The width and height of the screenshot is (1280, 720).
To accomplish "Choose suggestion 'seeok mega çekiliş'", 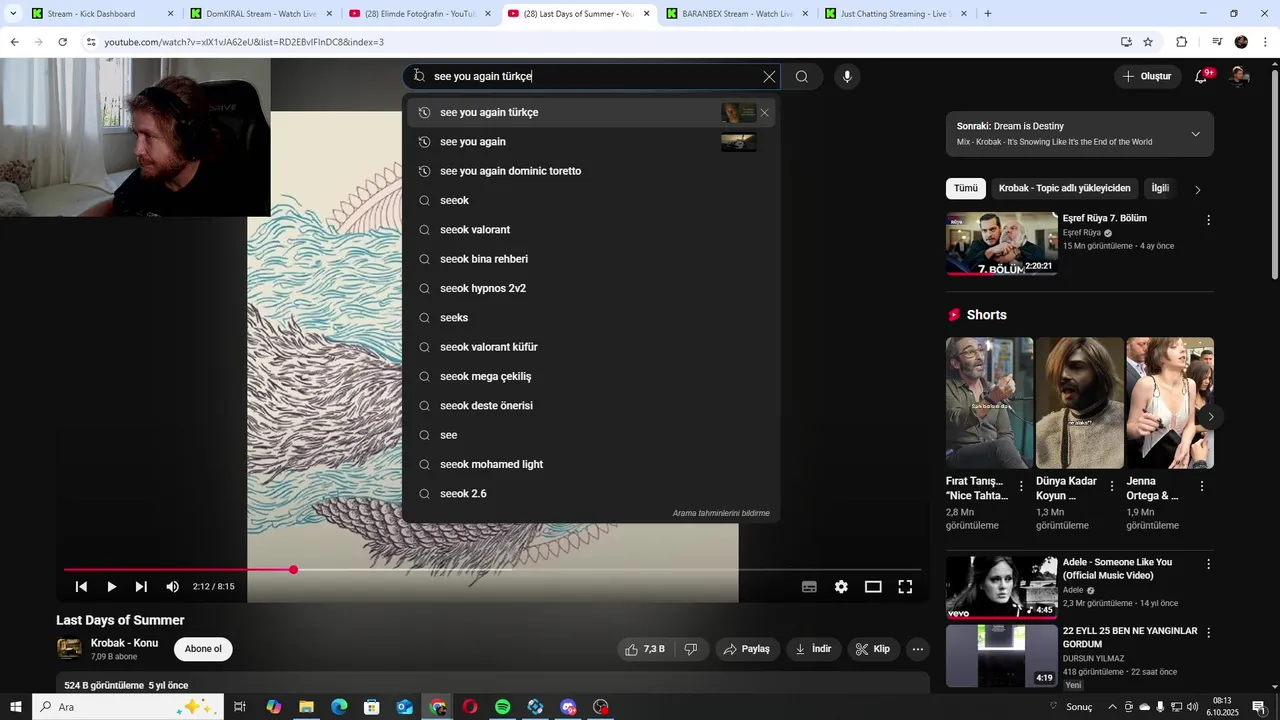I will click(590, 376).
